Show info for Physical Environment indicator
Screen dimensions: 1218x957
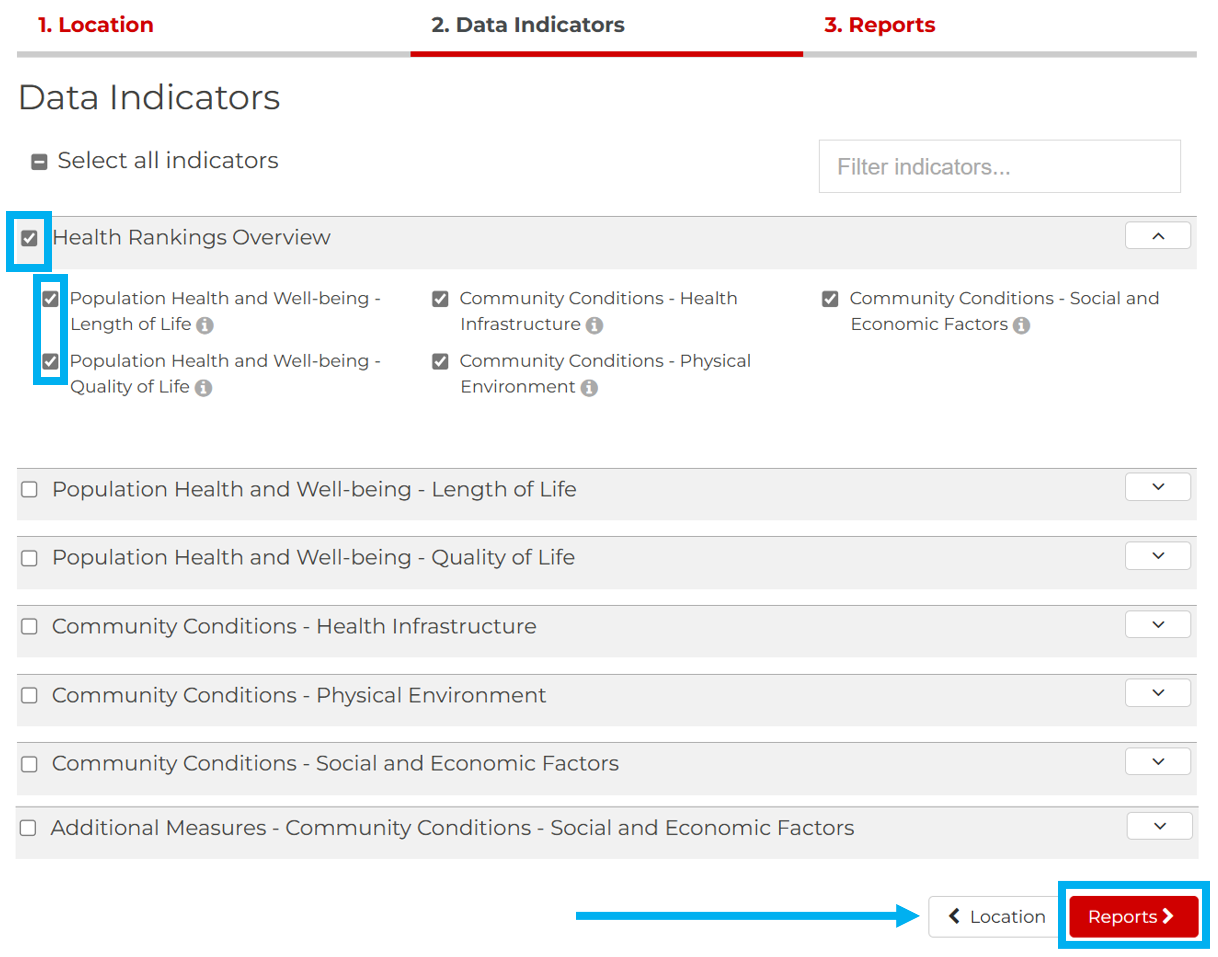pos(589,388)
